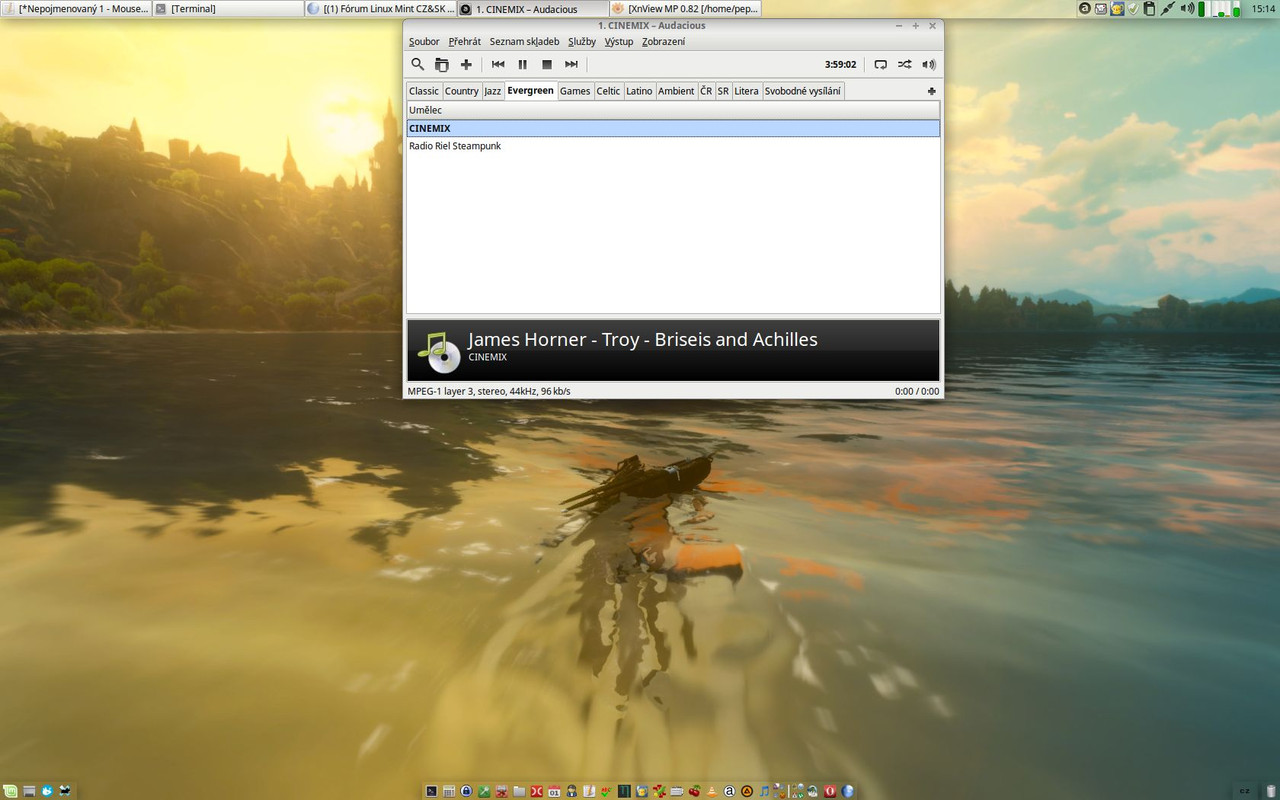Viewport: 1280px width, 800px height.
Task: Toggle shuffle mode
Action: (x=904, y=64)
